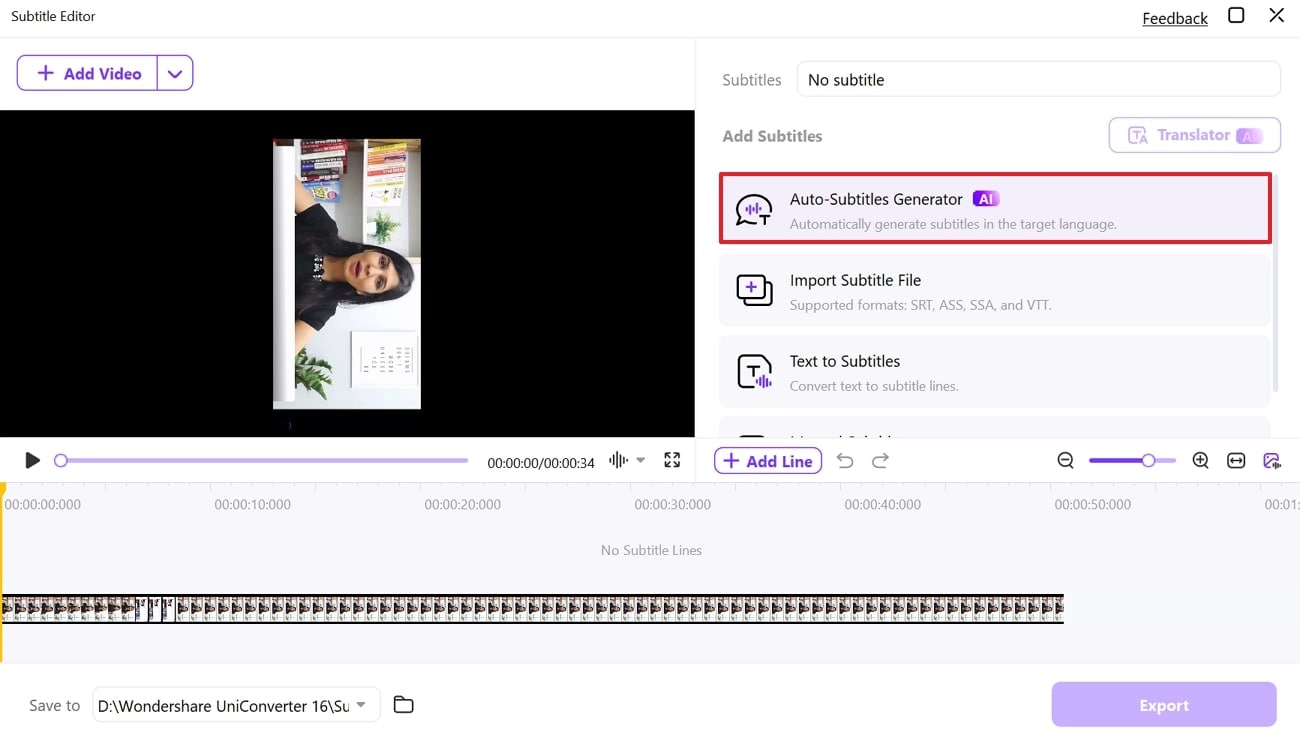Zoom out the timeline

1066,461
